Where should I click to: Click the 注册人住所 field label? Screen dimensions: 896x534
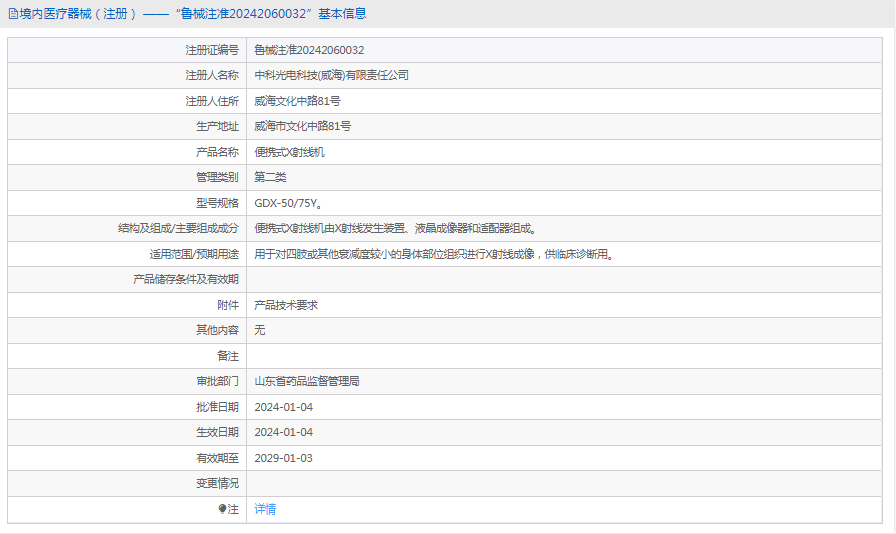pos(212,101)
